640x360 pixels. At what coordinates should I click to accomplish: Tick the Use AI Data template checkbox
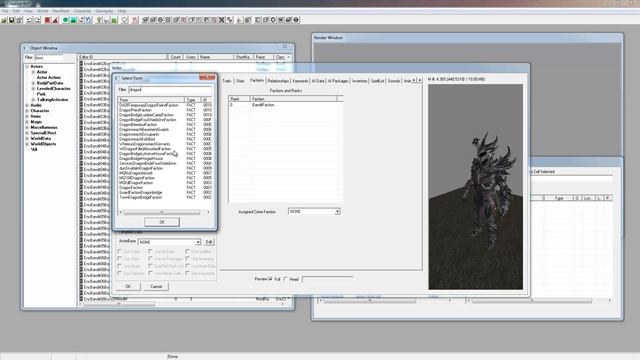[x=151, y=251]
